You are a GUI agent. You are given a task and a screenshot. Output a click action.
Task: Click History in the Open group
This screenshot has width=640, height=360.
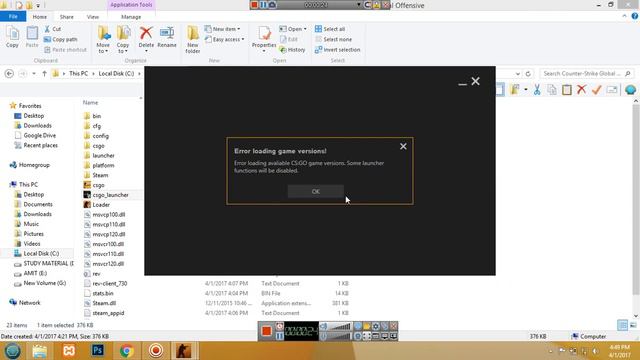[292, 50]
